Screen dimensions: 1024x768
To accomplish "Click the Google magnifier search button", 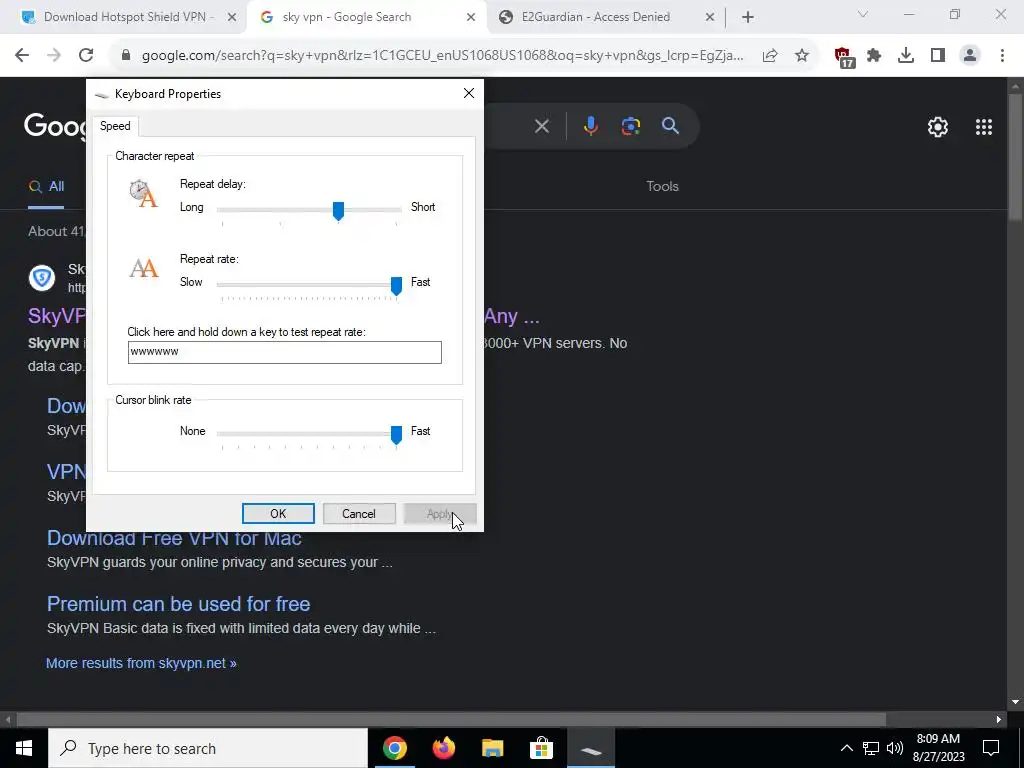I will coord(670,126).
